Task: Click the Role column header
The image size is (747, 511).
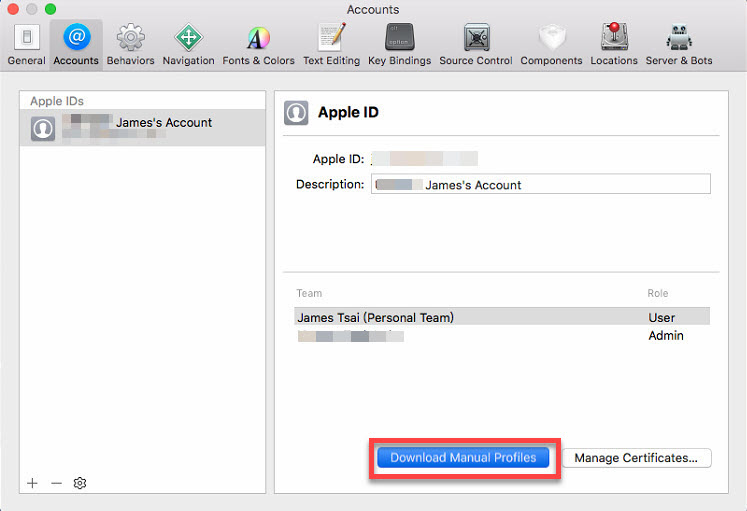Action: [657, 293]
